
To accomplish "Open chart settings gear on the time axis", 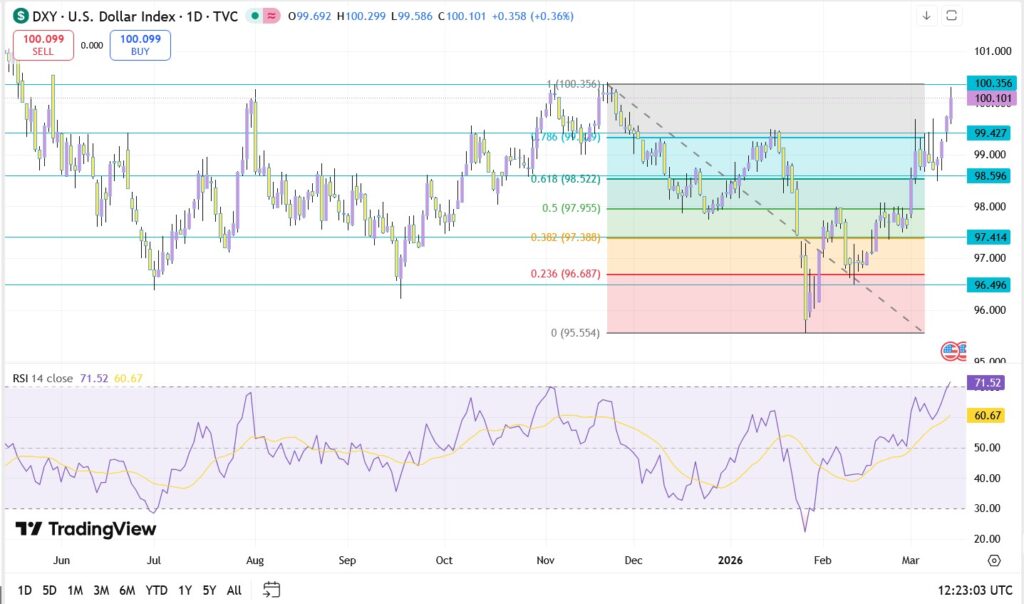I will [994, 560].
